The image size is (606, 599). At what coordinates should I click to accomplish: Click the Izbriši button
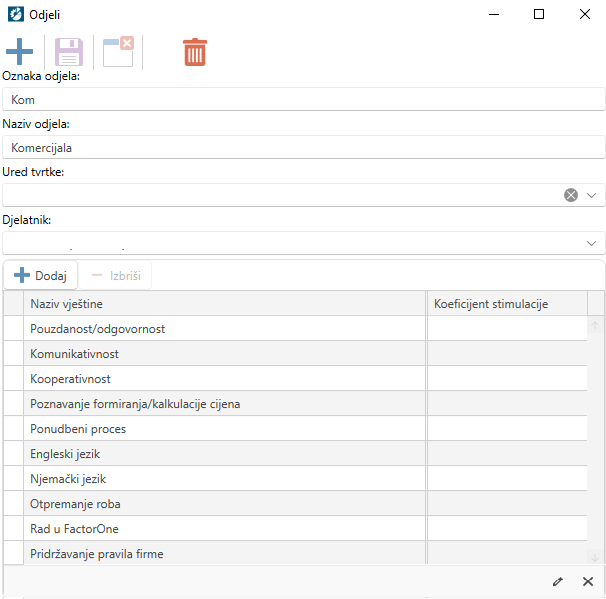tap(116, 276)
